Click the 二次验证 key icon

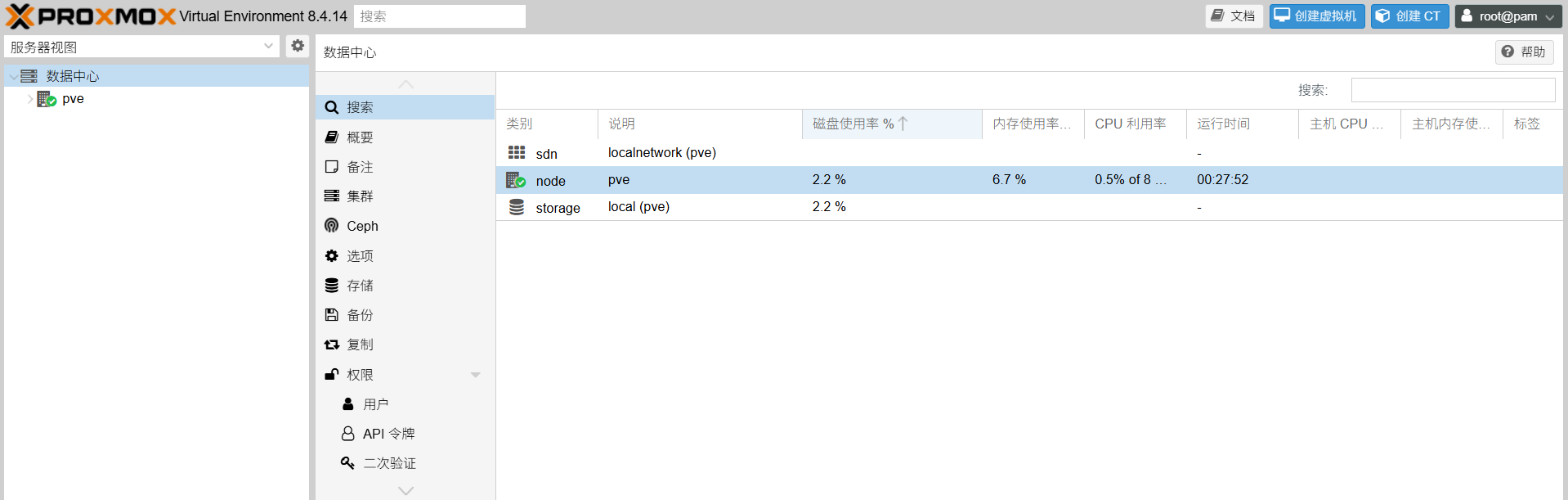347,463
